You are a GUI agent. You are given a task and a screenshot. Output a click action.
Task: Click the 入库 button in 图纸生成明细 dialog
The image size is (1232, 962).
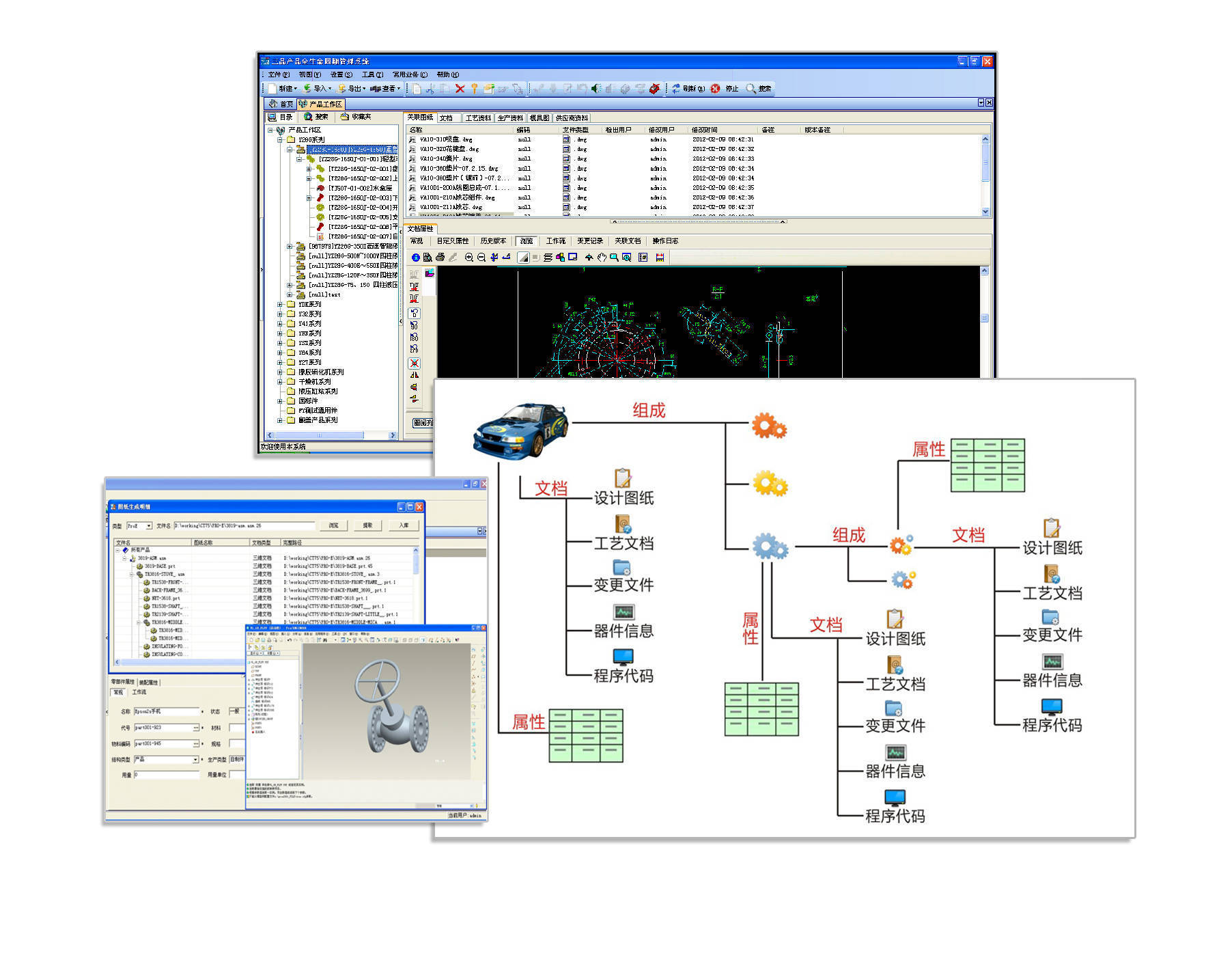pyautogui.click(x=404, y=525)
